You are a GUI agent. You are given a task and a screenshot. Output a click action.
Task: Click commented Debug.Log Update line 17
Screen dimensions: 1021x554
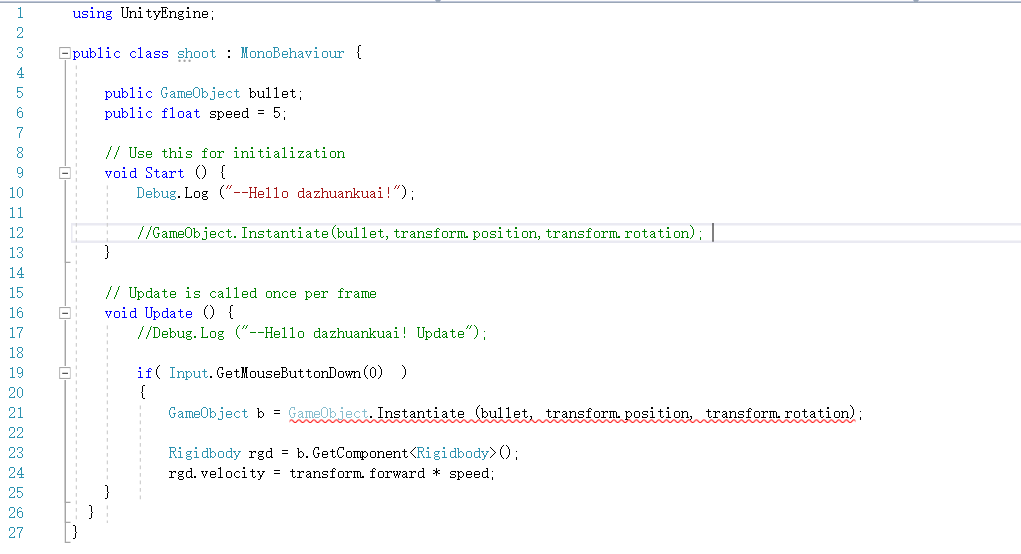pyautogui.click(x=312, y=333)
